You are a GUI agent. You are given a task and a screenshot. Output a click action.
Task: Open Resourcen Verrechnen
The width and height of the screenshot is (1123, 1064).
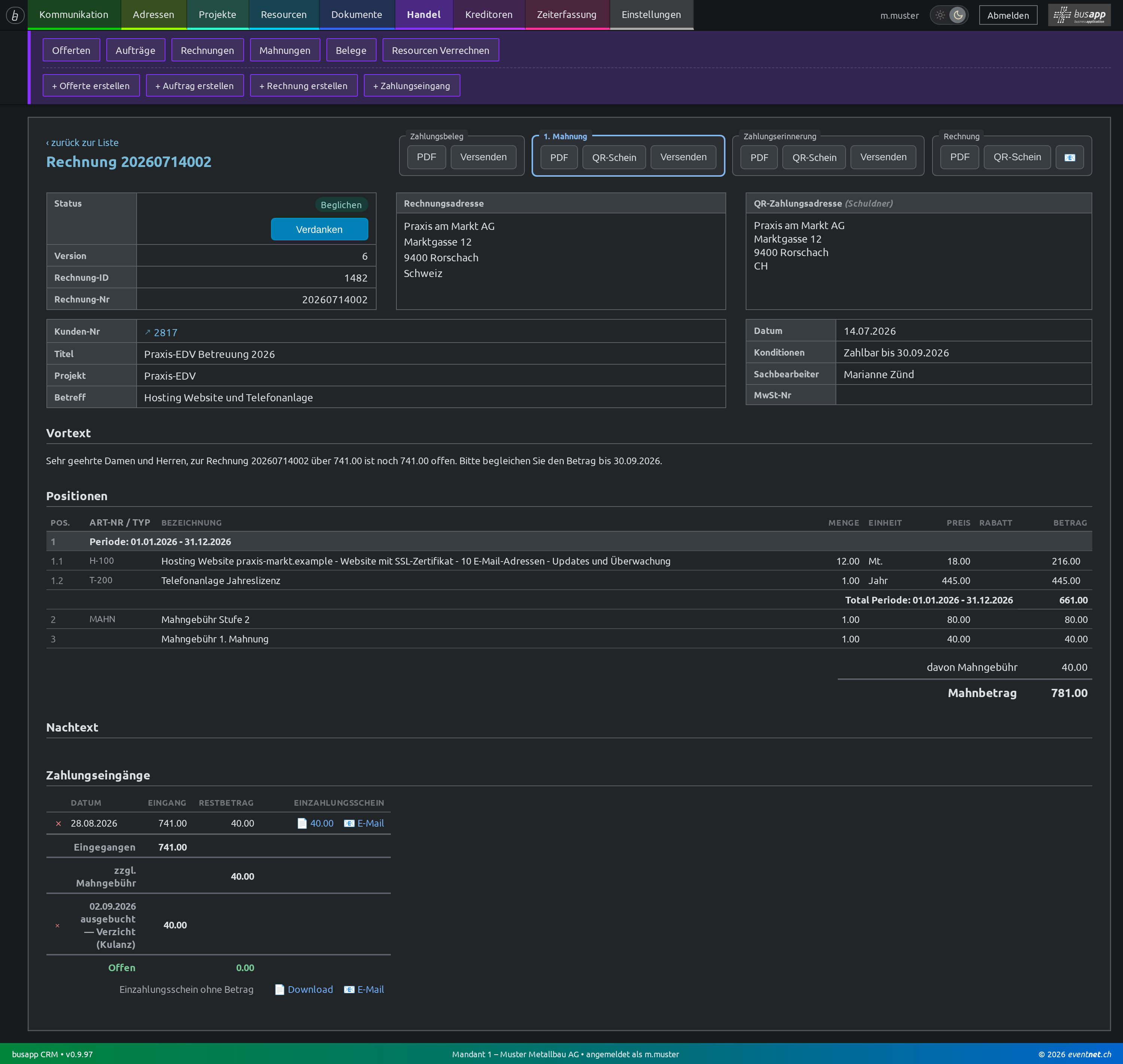pos(441,50)
